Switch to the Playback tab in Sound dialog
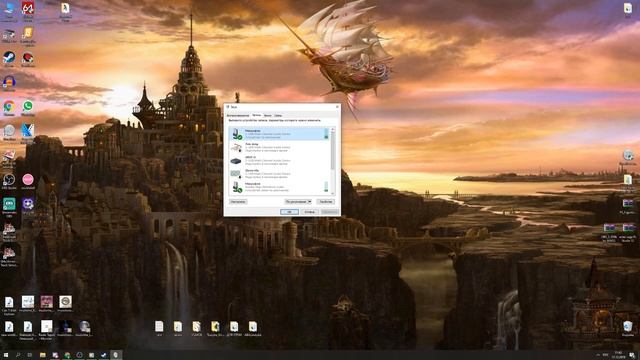640x360 pixels. [238, 116]
